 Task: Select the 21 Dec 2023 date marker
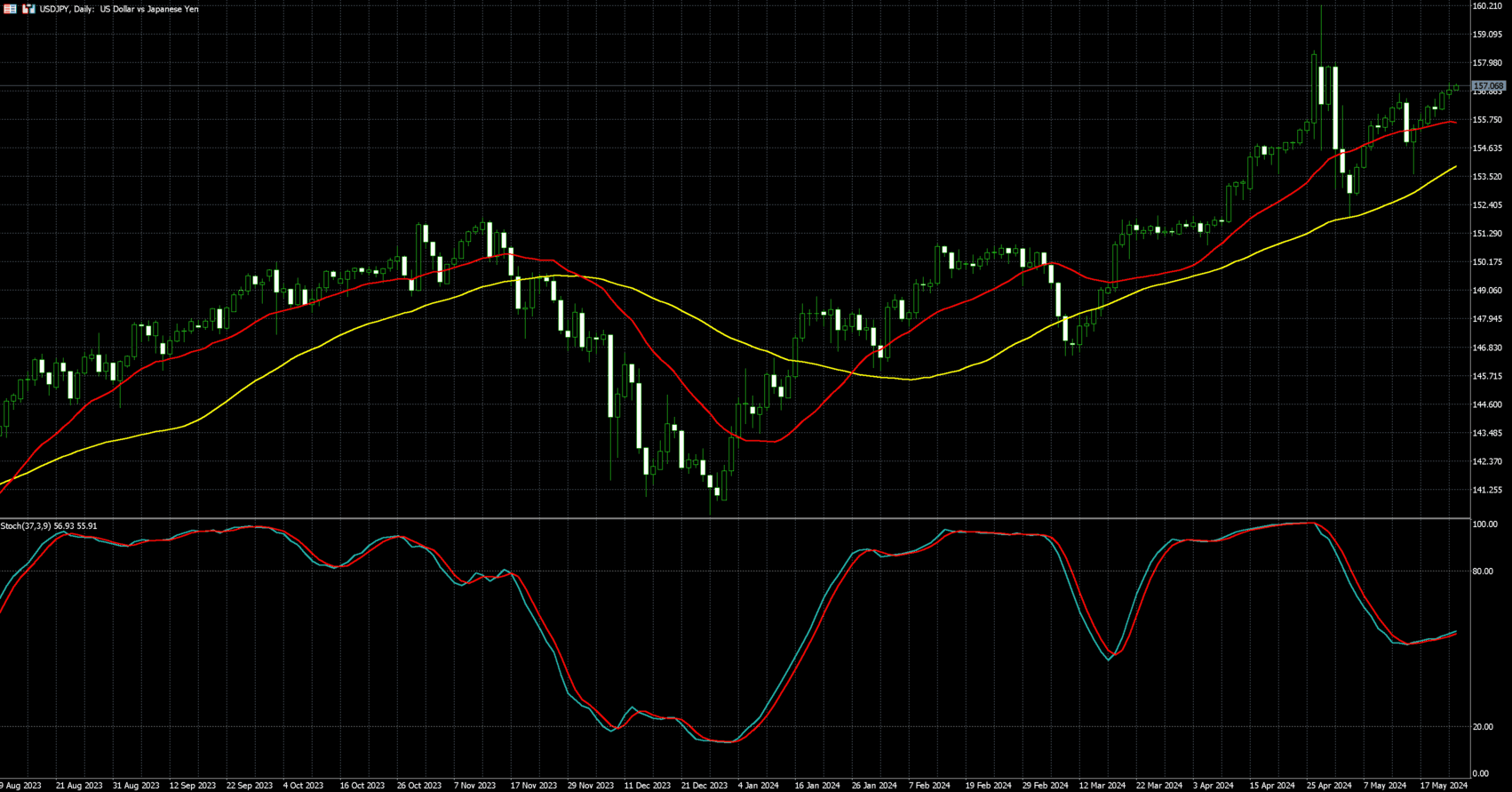tap(704, 786)
